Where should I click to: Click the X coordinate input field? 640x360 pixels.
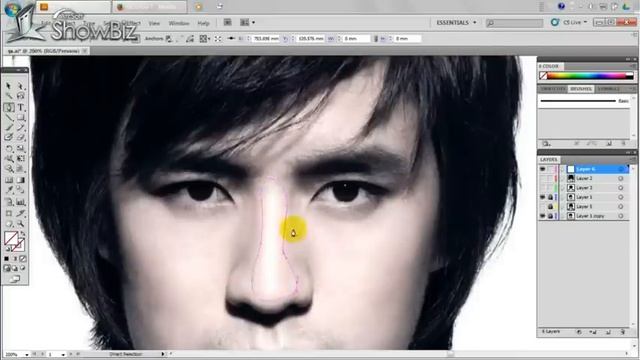point(266,39)
